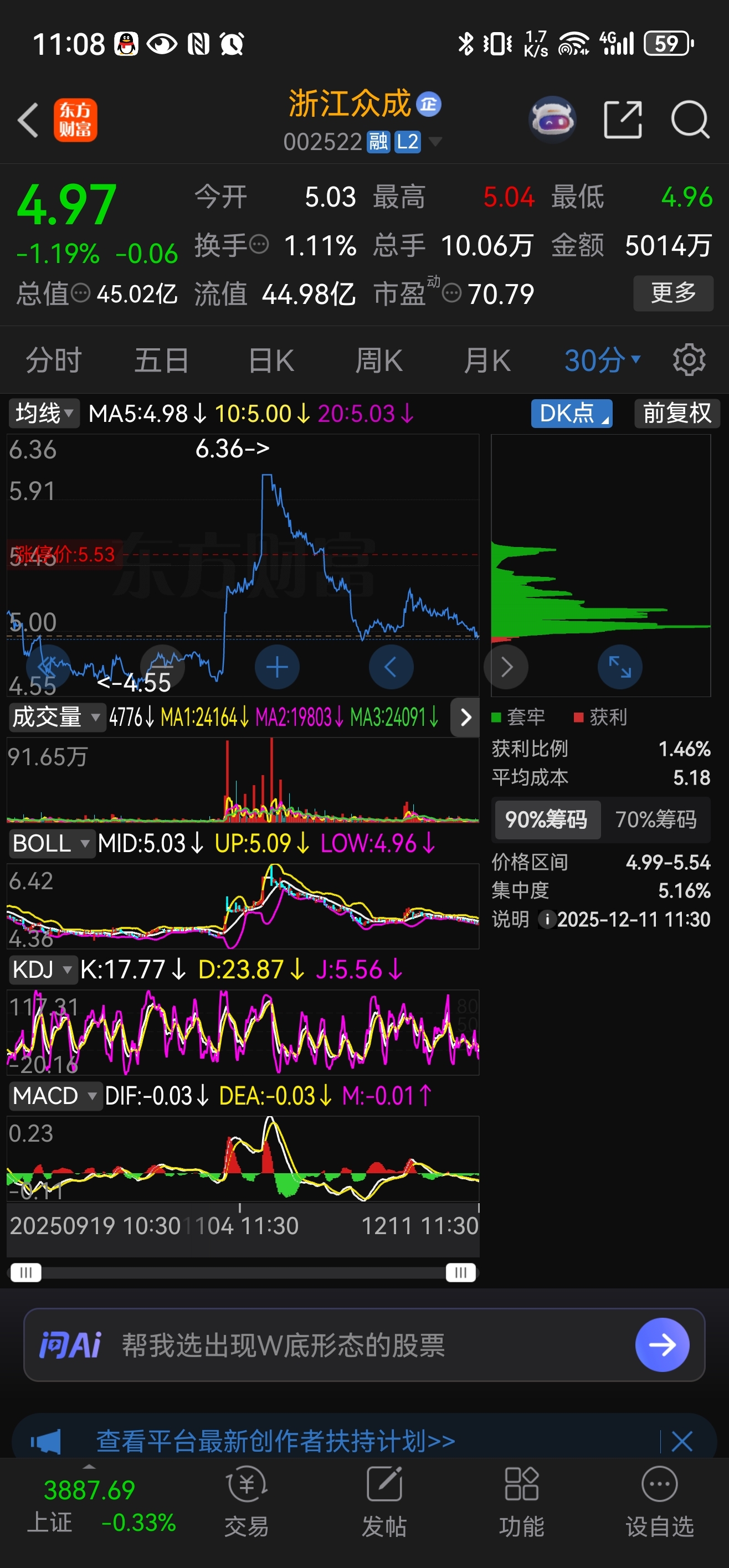Tap the chip distribution chart
The image size is (729, 1568).
(600, 565)
